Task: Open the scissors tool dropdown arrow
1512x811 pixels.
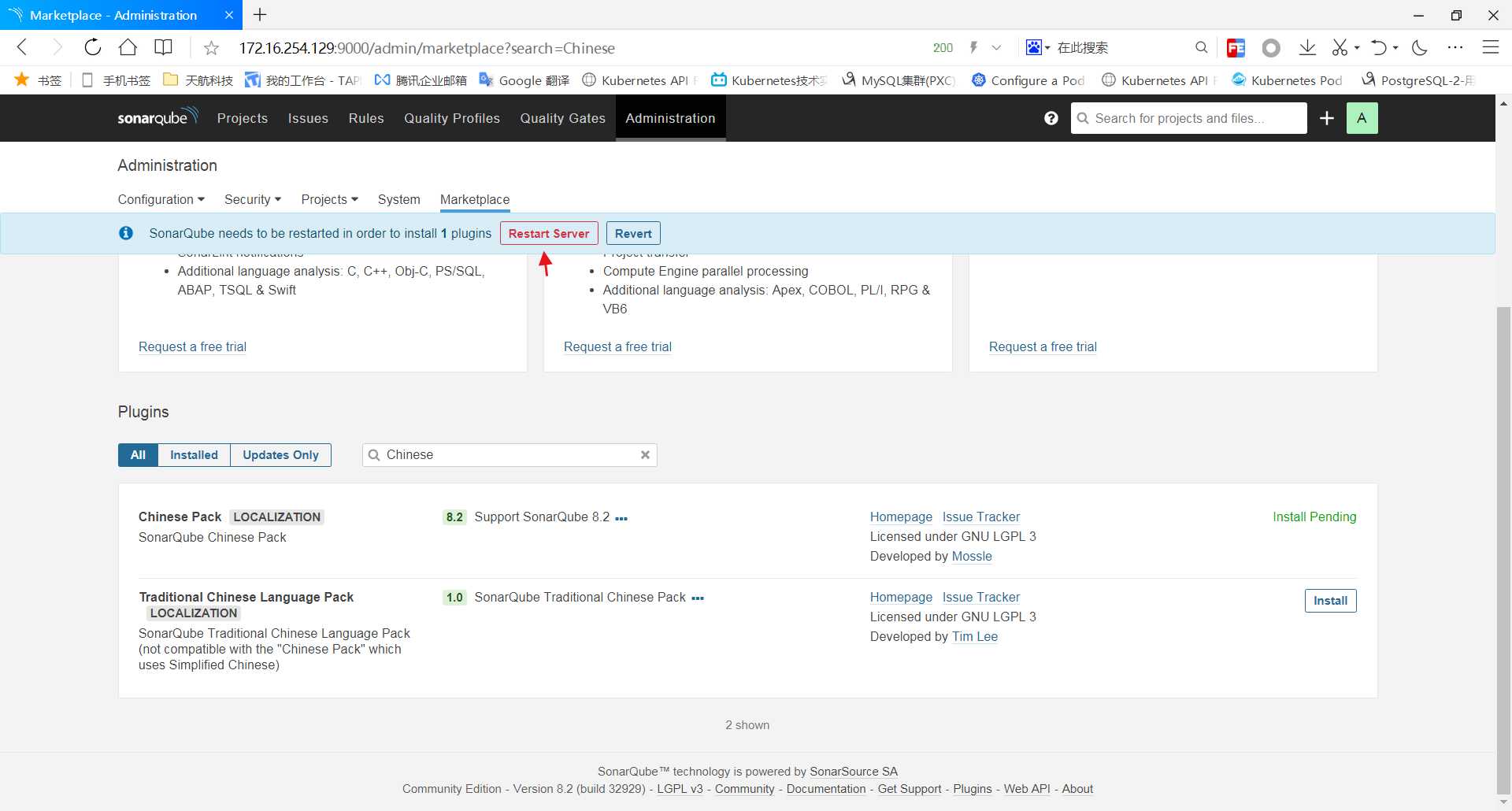Action: 1357,47
